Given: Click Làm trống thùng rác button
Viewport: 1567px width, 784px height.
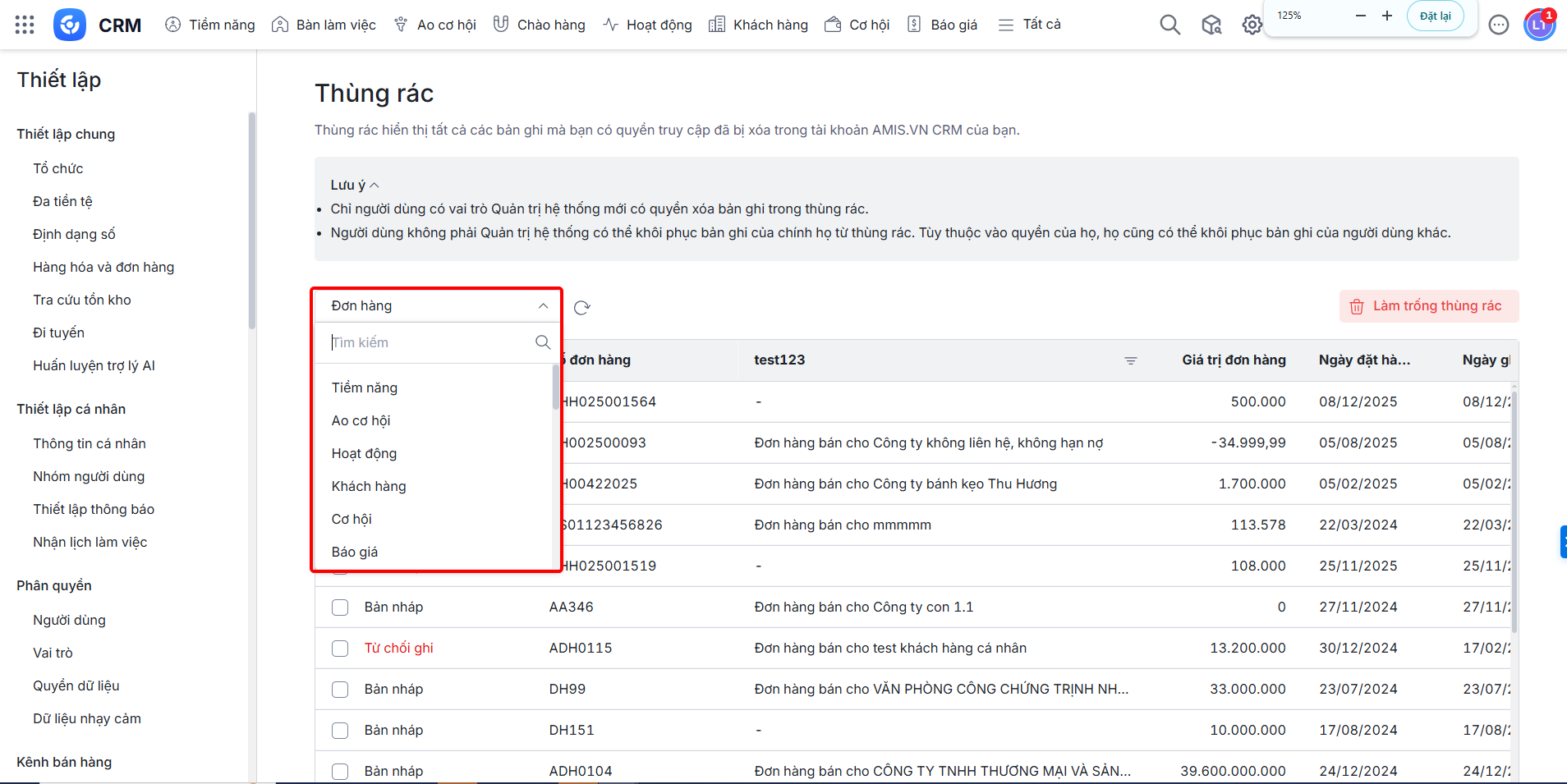Looking at the screenshot, I should click(1428, 306).
